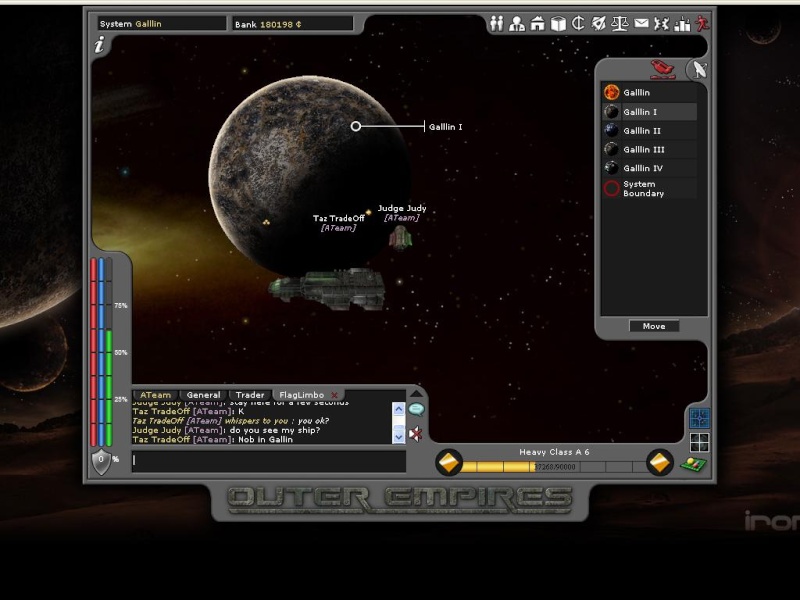800x600 pixels.
Task: Open the mail envelope icon
Action: [x=641, y=23]
